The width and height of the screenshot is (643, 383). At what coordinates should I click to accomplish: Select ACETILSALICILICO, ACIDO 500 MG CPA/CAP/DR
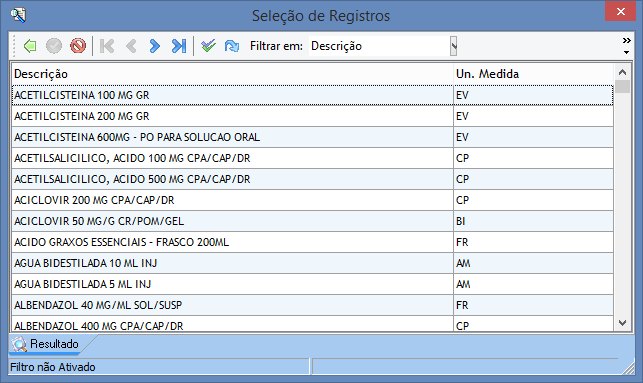click(x=312, y=179)
